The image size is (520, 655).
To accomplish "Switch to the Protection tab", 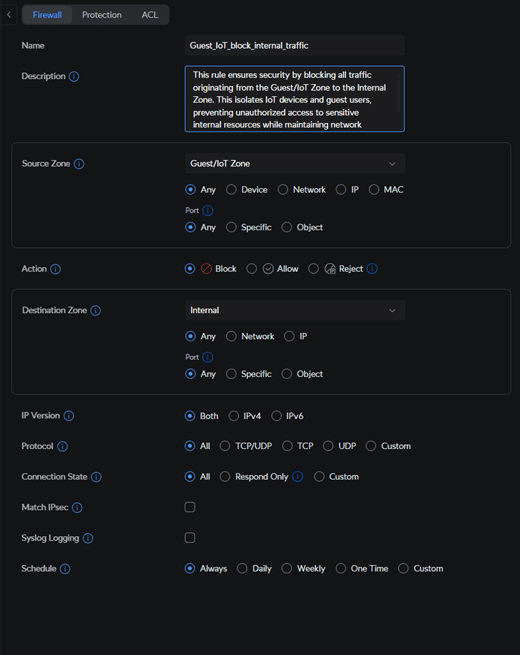I will [x=102, y=15].
